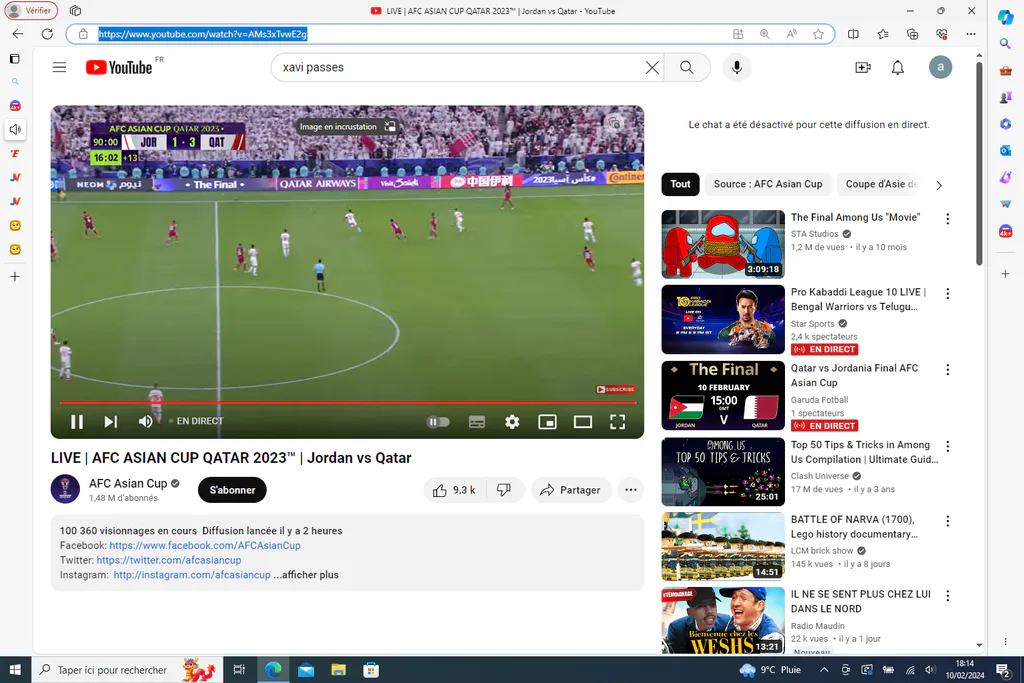The height and width of the screenshot is (683, 1024).
Task: Dislike the video with thumbs down
Action: pyautogui.click(x=504, y=490)
